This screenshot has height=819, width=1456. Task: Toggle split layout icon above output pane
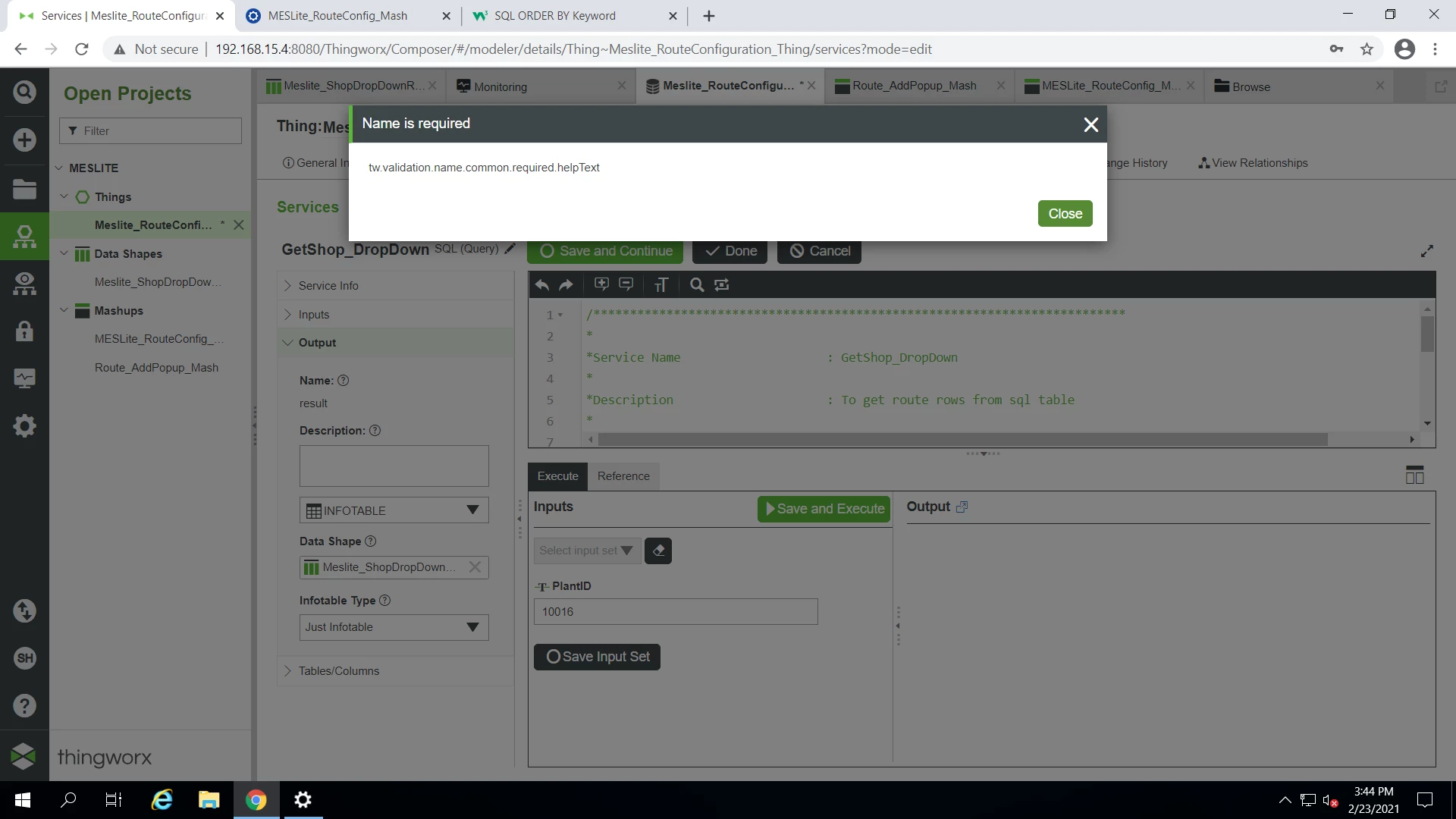coord(1414,475)
